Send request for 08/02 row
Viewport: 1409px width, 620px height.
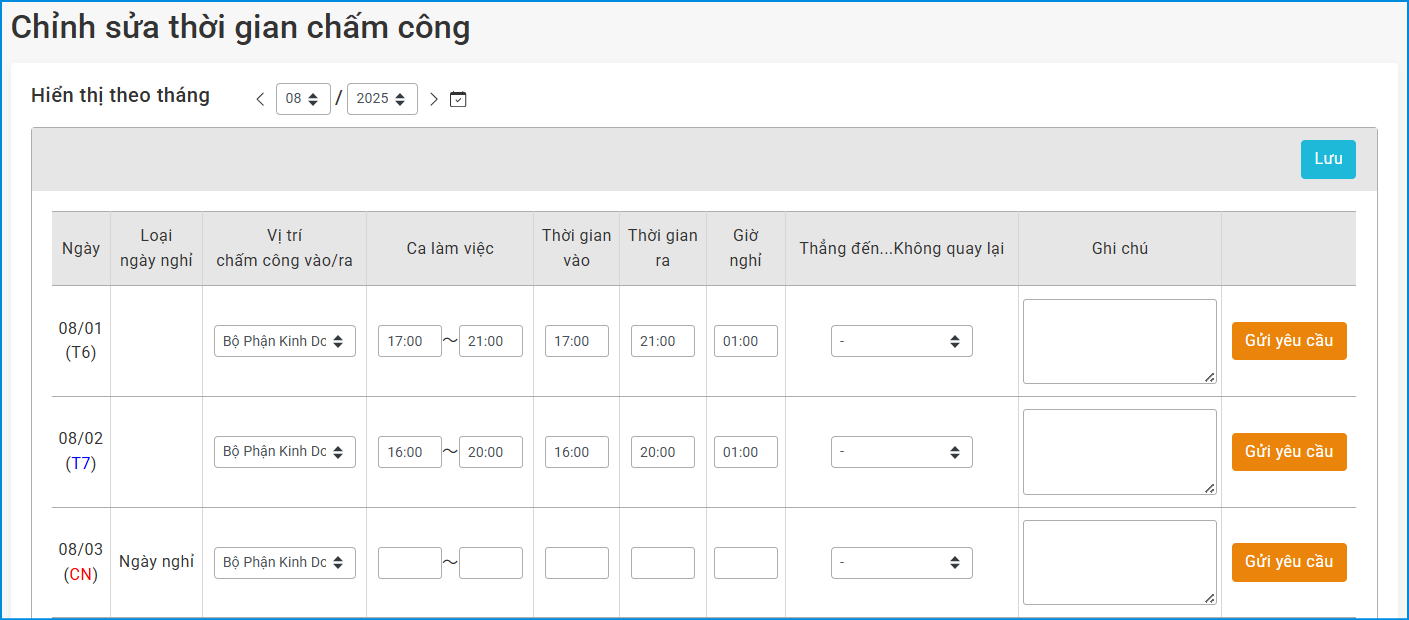pos(1288,452)
